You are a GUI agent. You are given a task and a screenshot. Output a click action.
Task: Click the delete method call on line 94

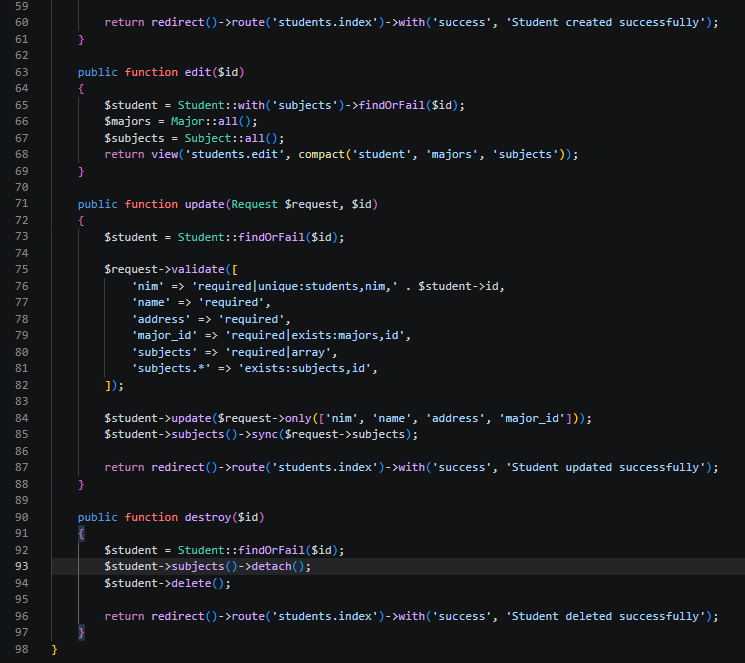pyautogui.click(x=191, y=583)
